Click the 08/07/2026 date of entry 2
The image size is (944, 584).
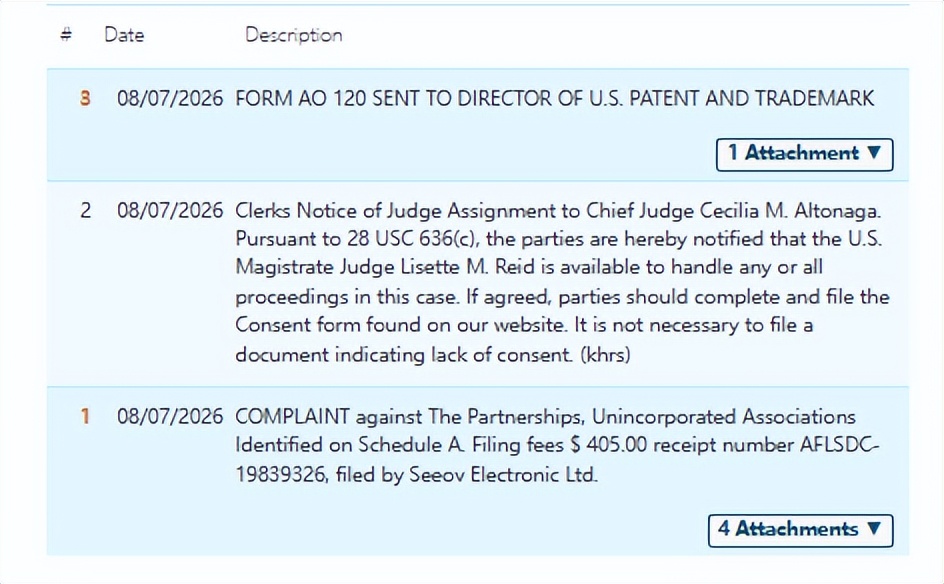pyautogui.click(x=170, y=210)
